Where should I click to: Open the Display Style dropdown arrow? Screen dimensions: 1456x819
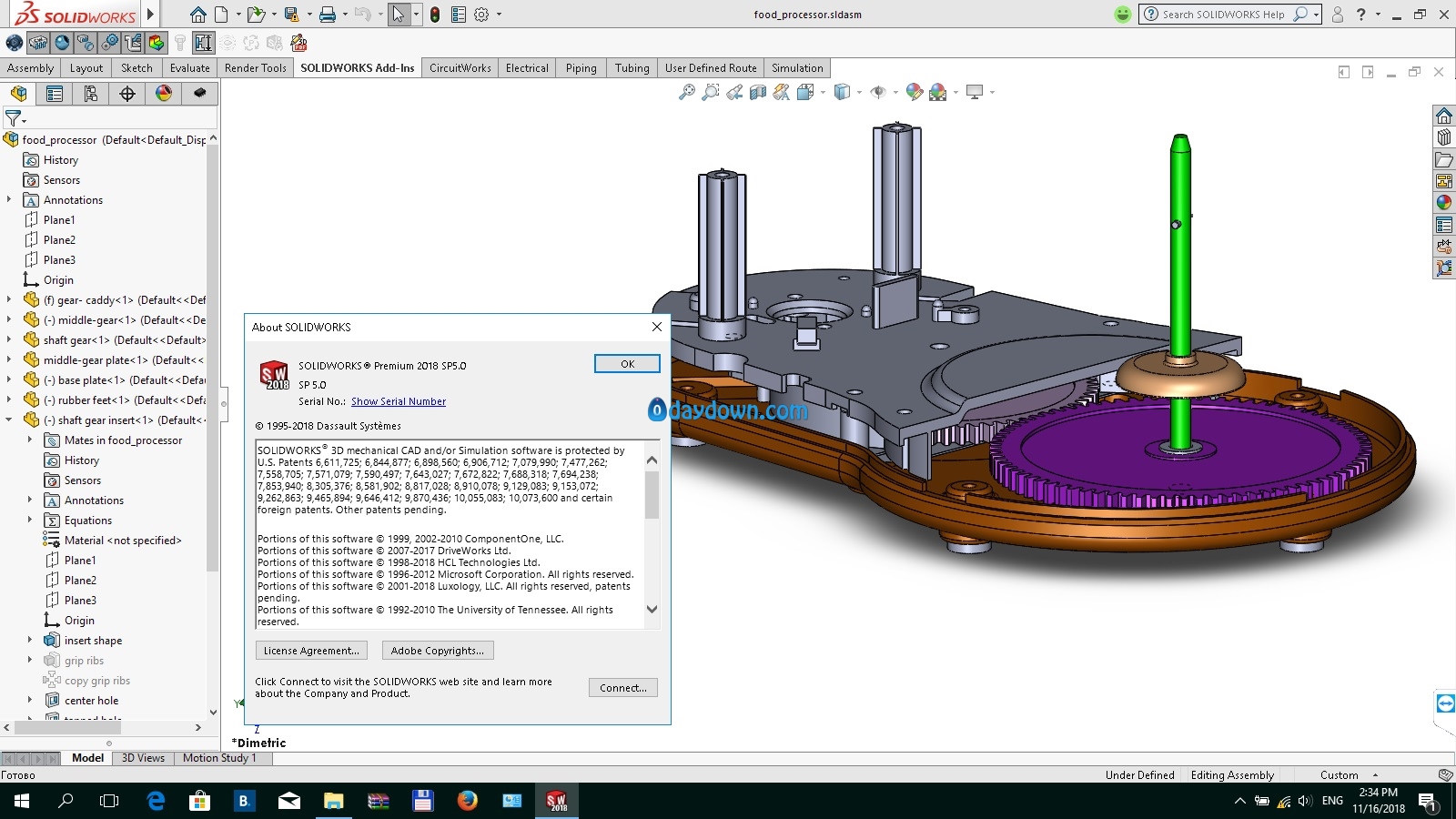859,92
